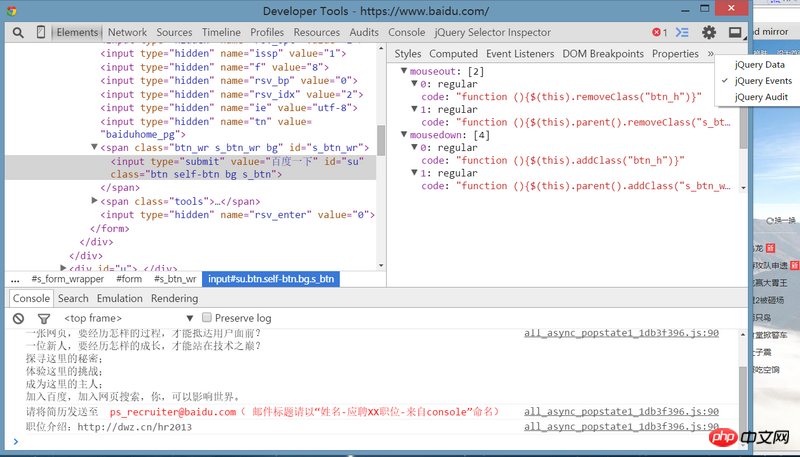Switch to the Network tab

pyautogui.click(x=127, y=32)
